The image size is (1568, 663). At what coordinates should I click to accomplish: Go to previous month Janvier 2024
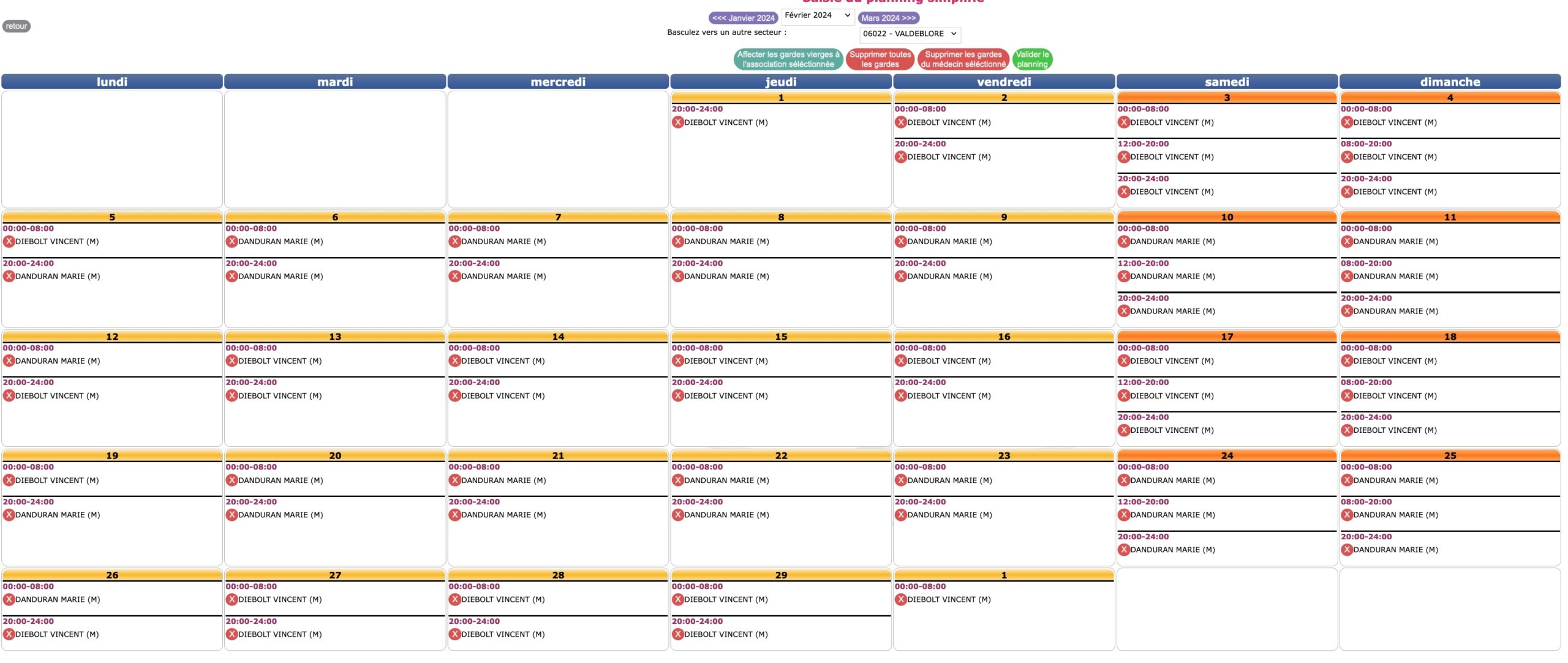743,18
